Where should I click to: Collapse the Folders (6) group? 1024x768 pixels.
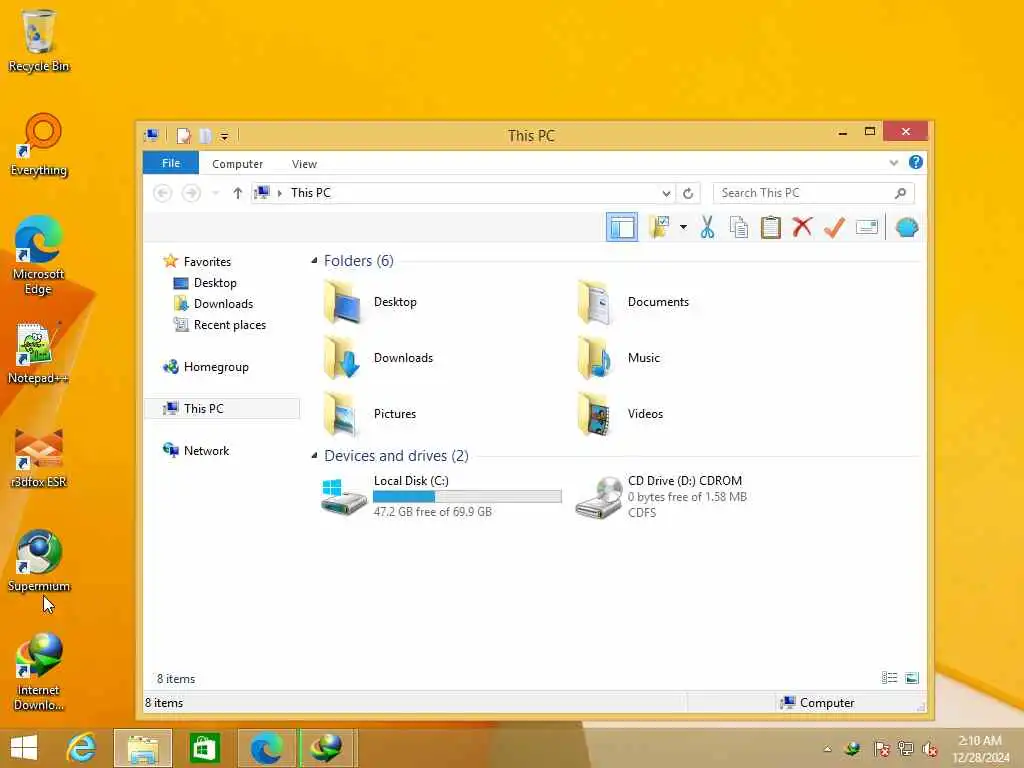[x=315, y=261]
